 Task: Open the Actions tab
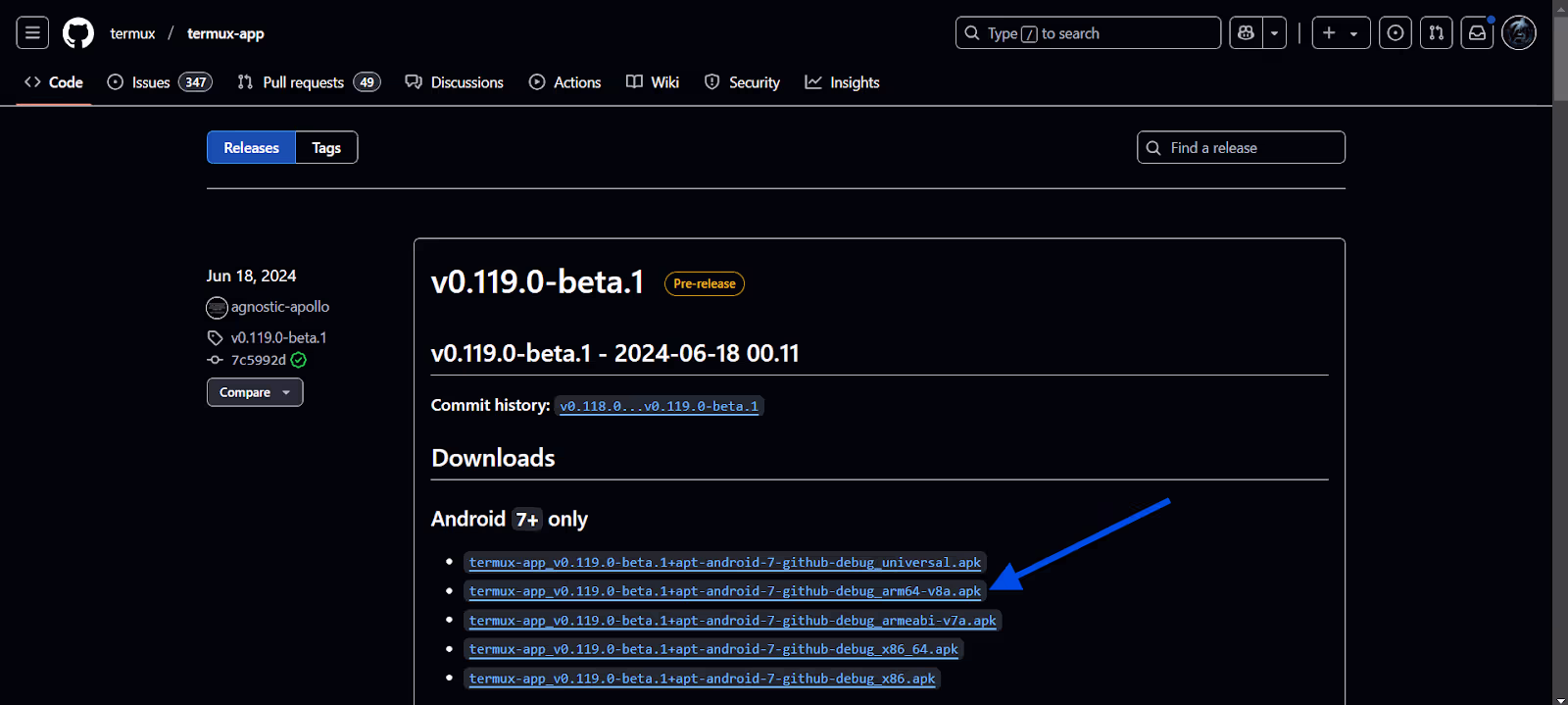coord(565,82)
